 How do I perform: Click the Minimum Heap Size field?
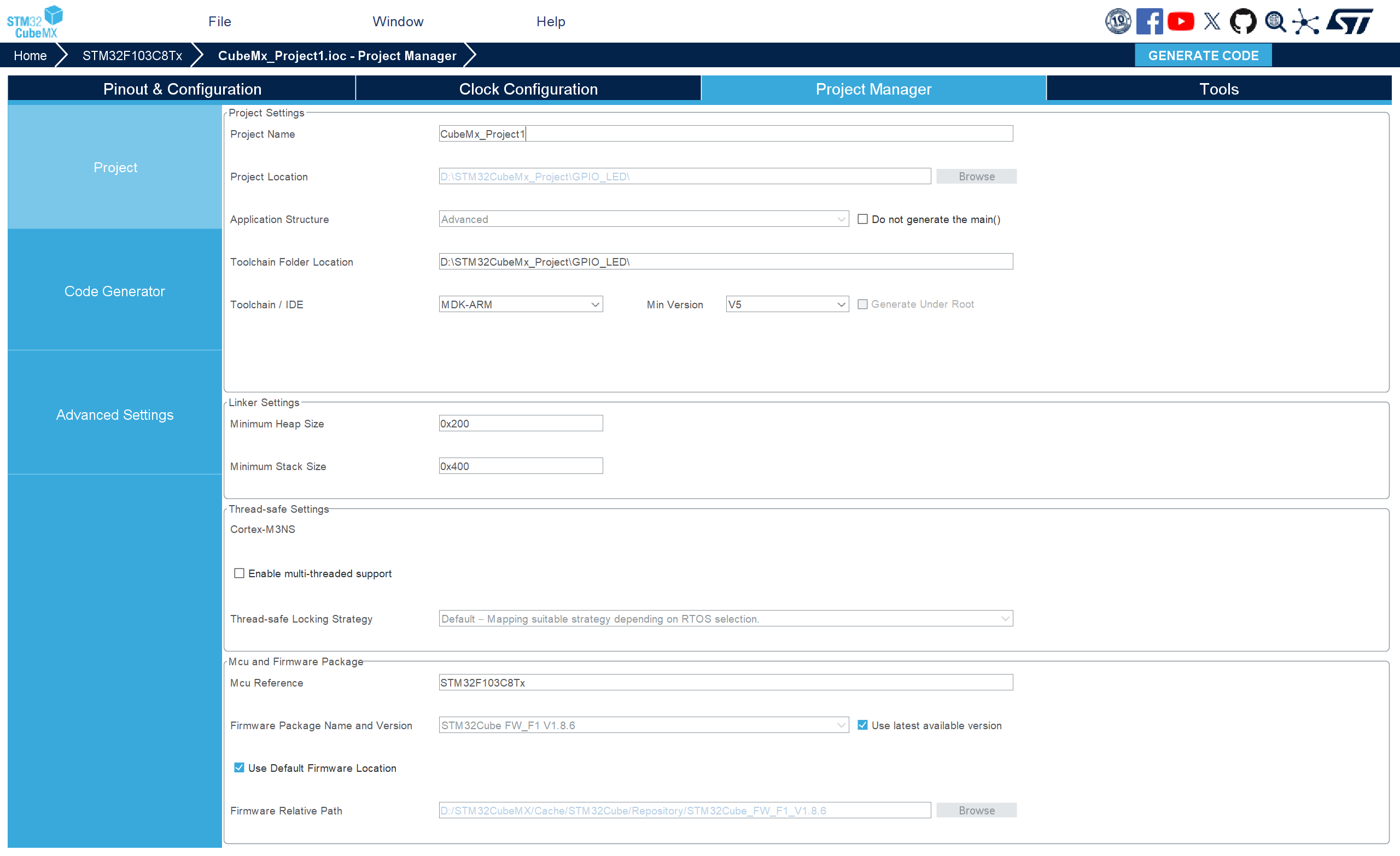(x=521, y=424)
